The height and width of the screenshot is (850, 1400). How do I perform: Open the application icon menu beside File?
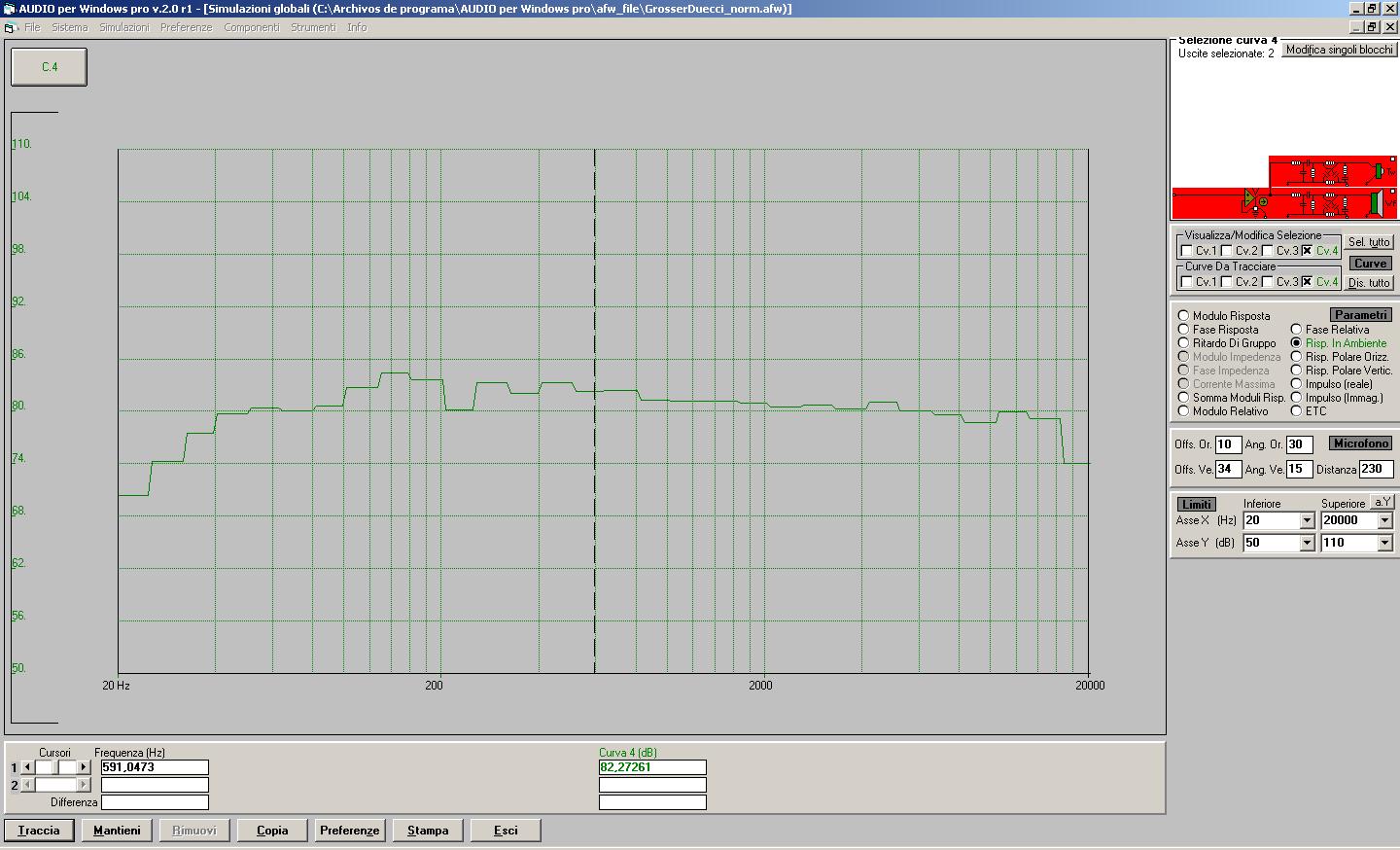pos(11,28)
